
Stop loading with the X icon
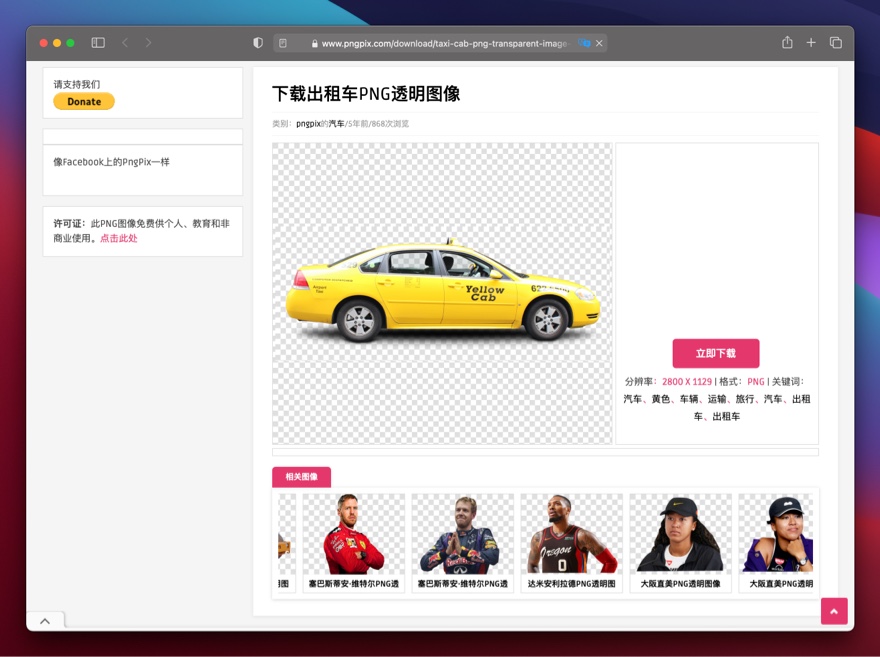tap(599, 43)
